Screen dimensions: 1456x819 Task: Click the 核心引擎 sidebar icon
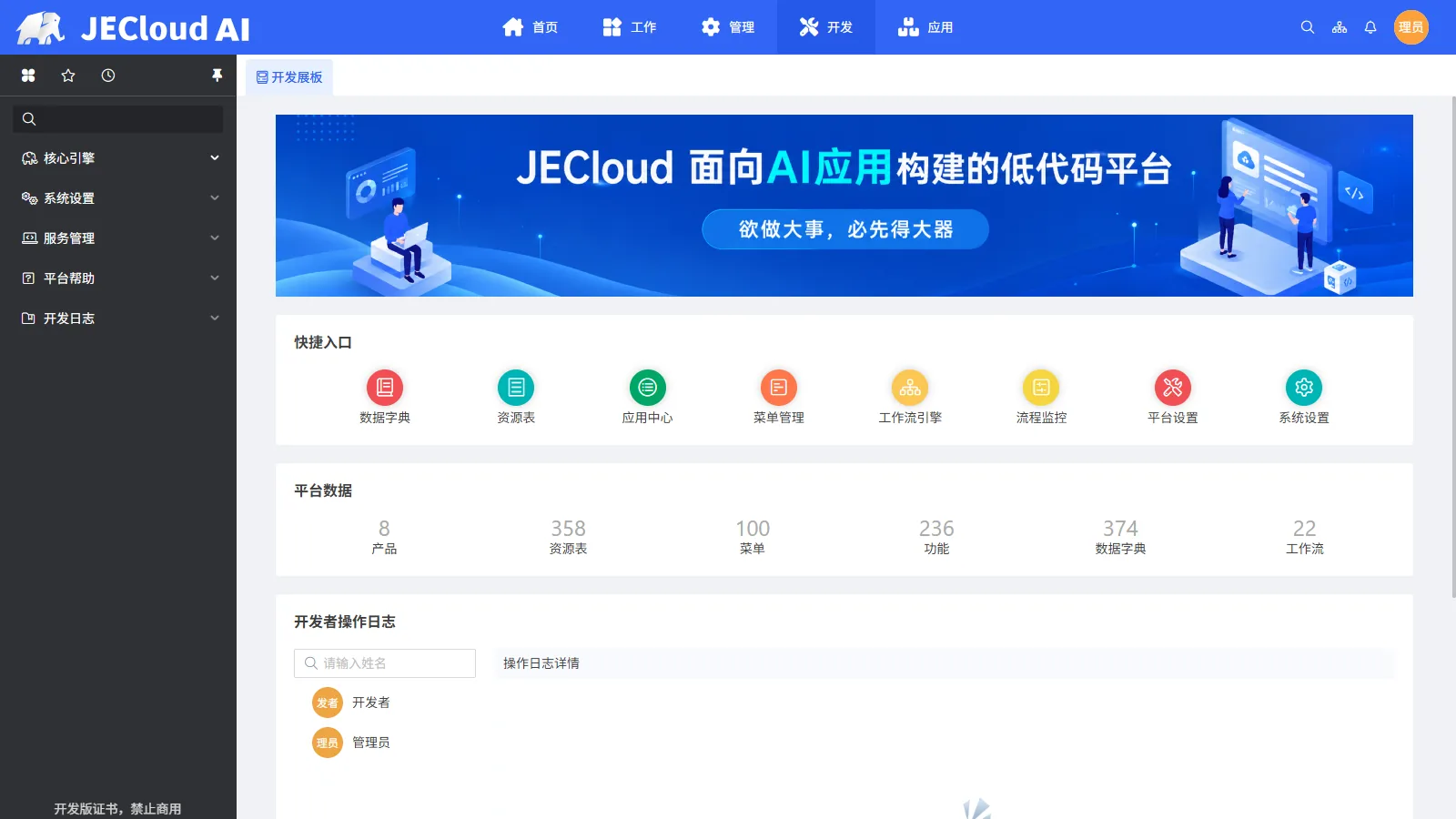(29, 158)
